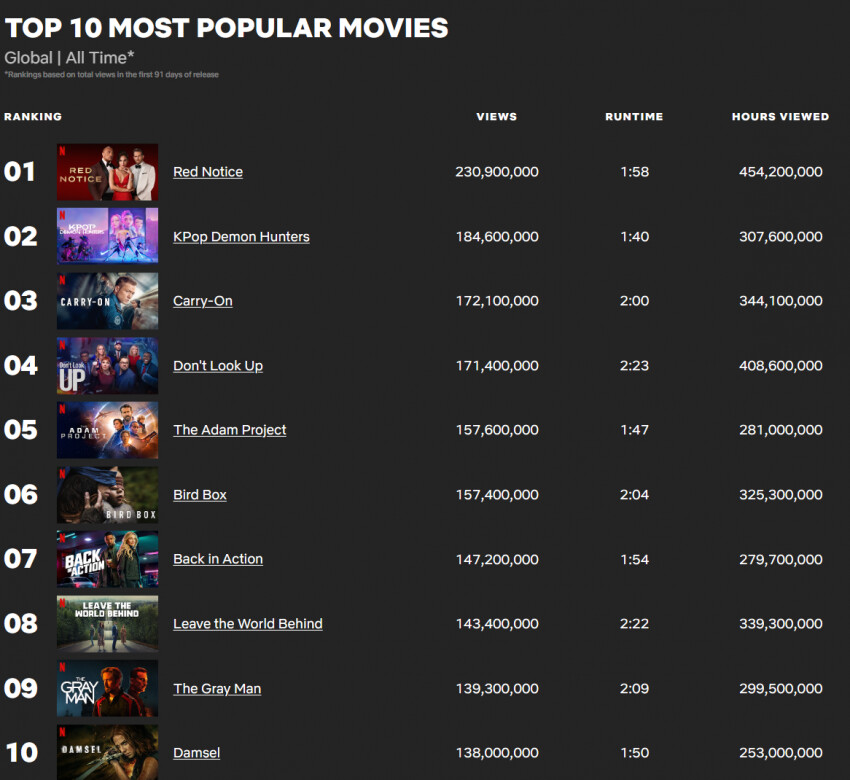Select runtime 2:00 for Carry-On

tap(634, 301)
